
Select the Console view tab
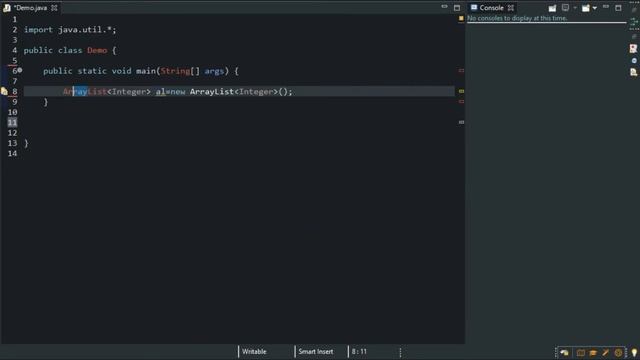pos(491,8)
